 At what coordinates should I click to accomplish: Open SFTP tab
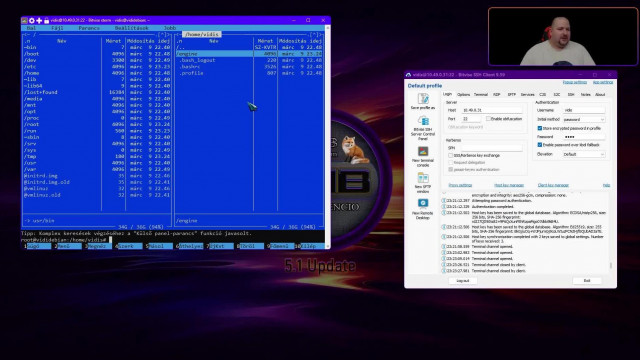[x=511, y=95]
